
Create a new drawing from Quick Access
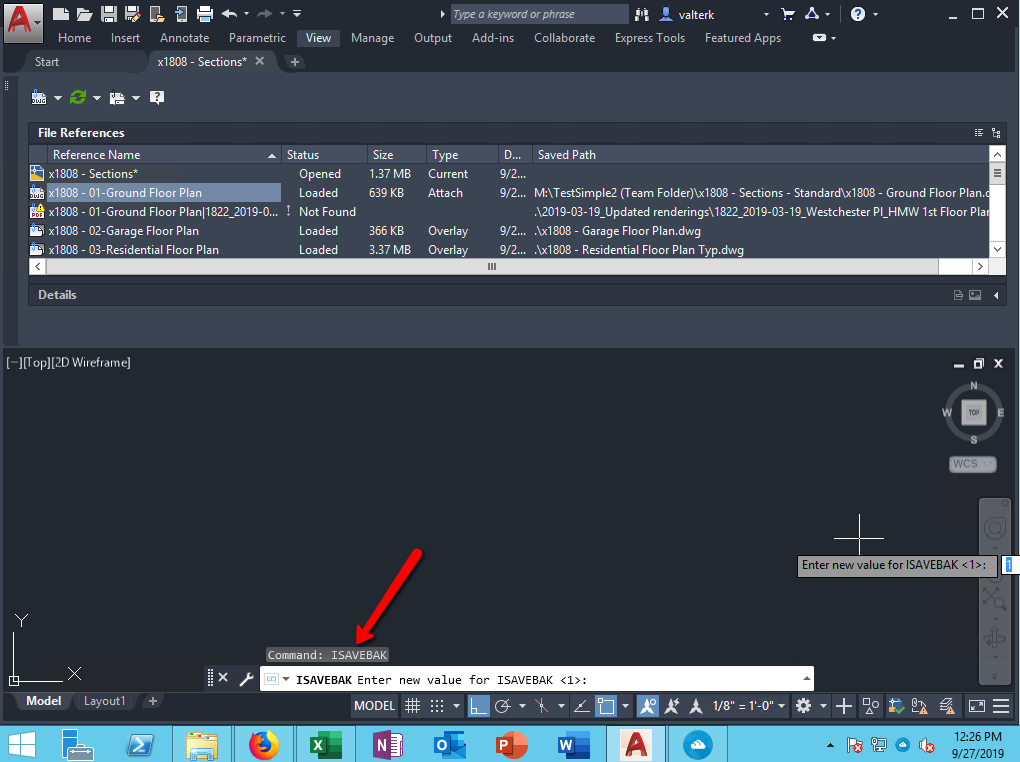pos(60,14)
